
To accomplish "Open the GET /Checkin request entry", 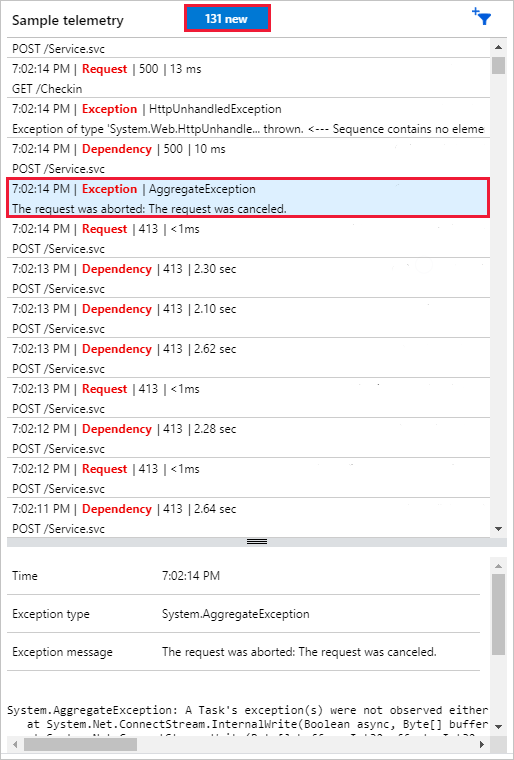I will click(x=248, y=78).
